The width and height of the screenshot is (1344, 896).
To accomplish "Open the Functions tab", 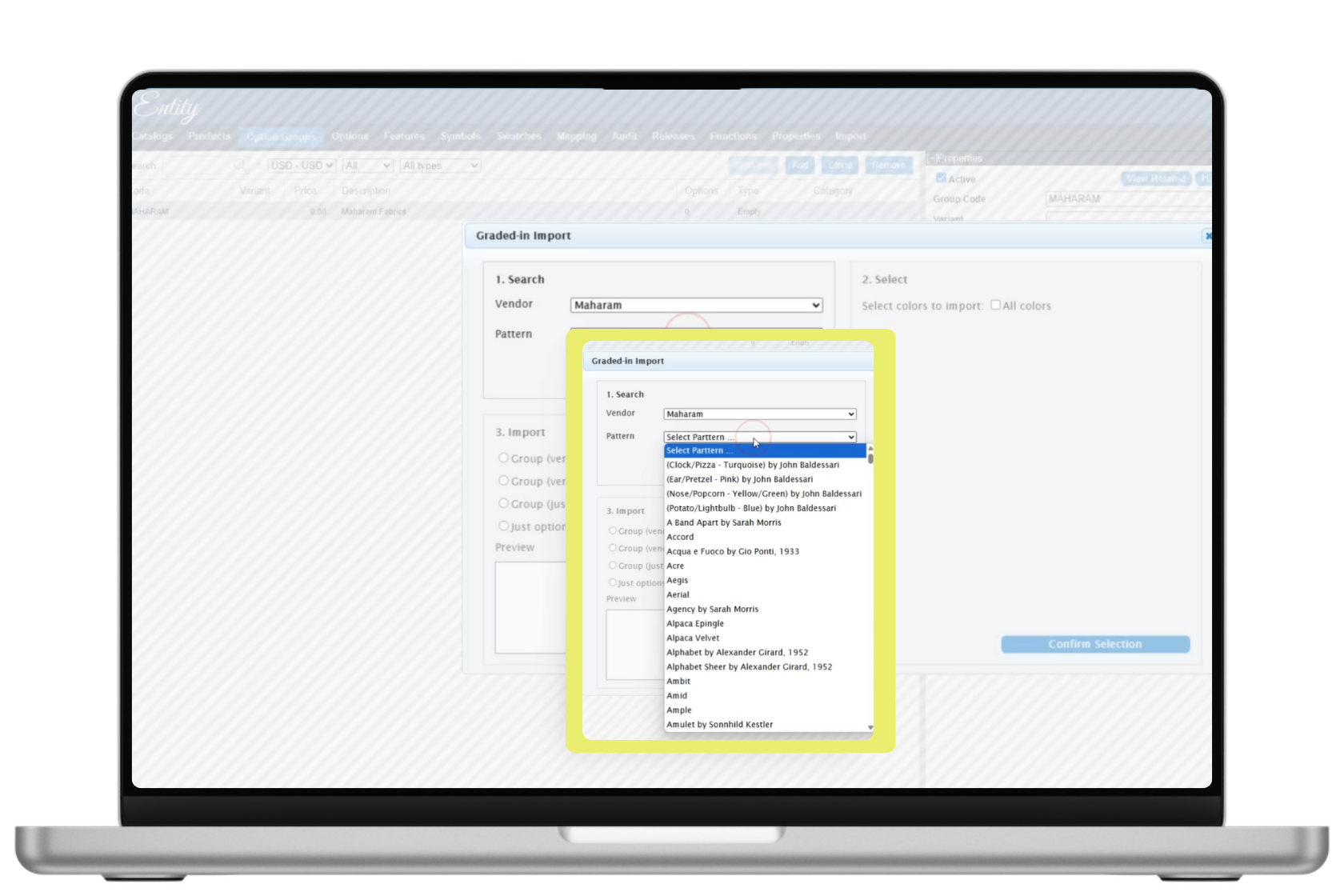I will tap(733, 136).
